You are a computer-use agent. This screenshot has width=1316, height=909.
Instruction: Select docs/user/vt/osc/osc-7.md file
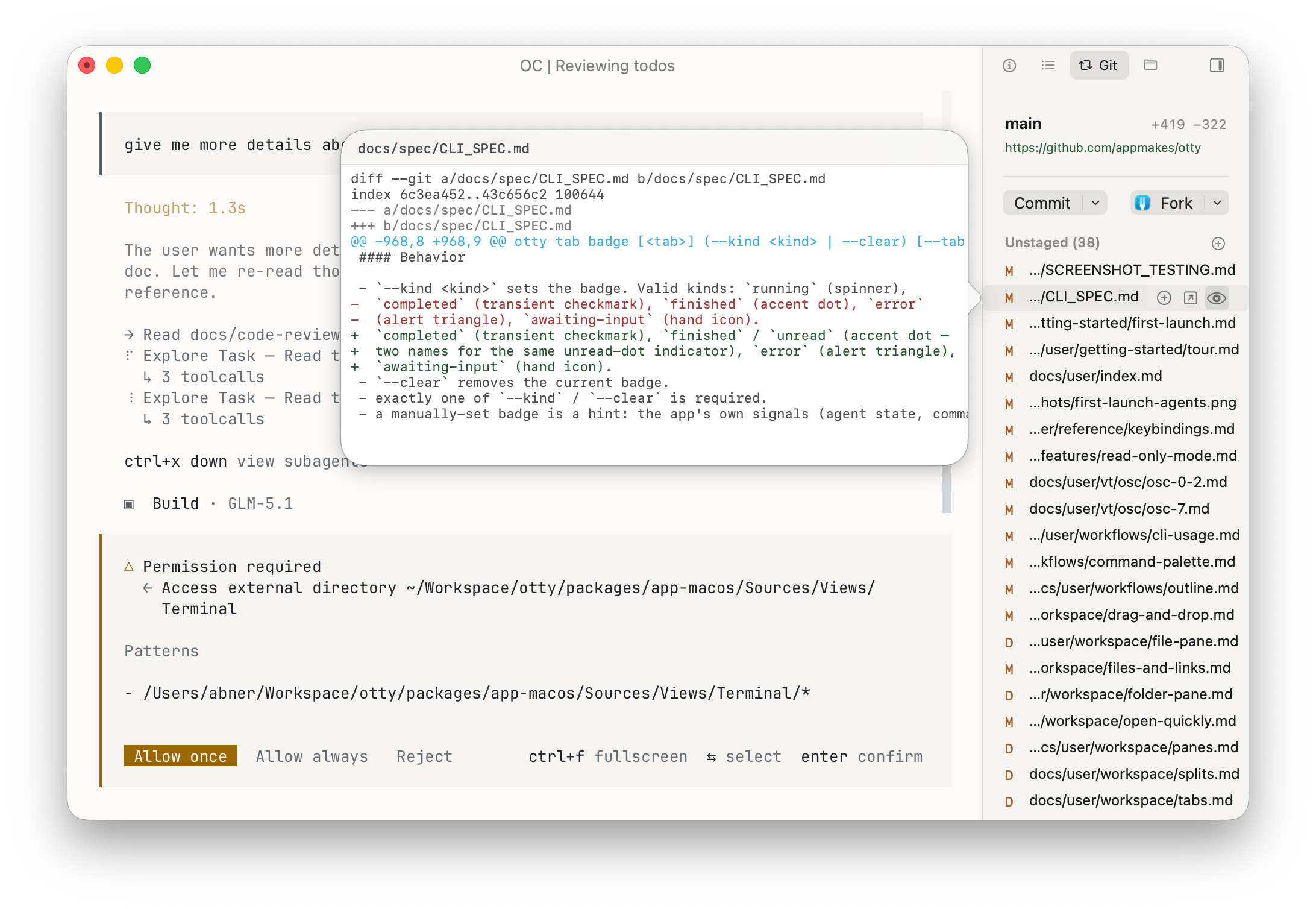click(1116, 509)
